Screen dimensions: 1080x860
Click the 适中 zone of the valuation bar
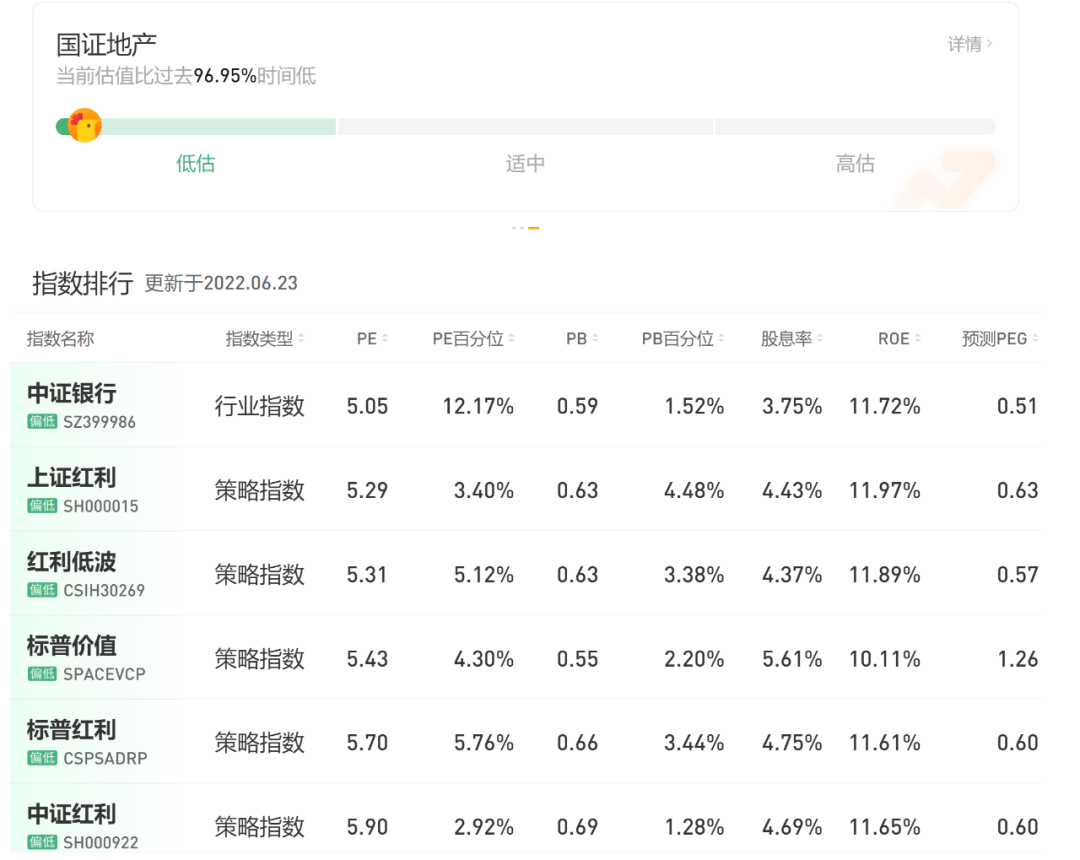(x=525, y=163)
